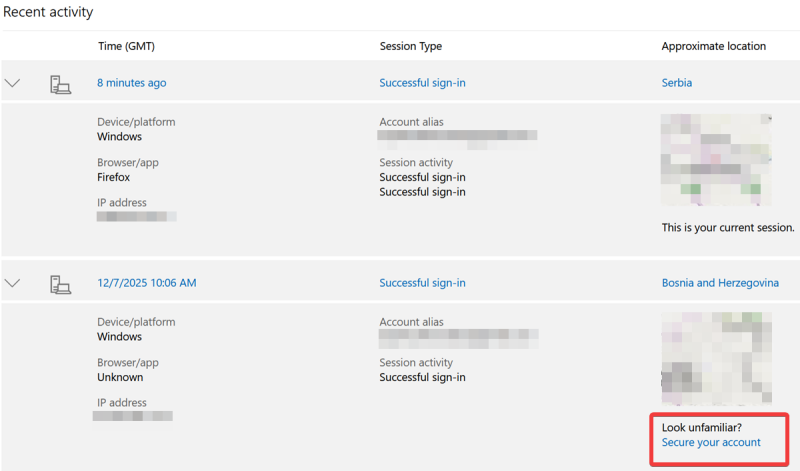Click the 'Secure your account' link
Viewport: 800px width, 471px height.
point(711,443)
